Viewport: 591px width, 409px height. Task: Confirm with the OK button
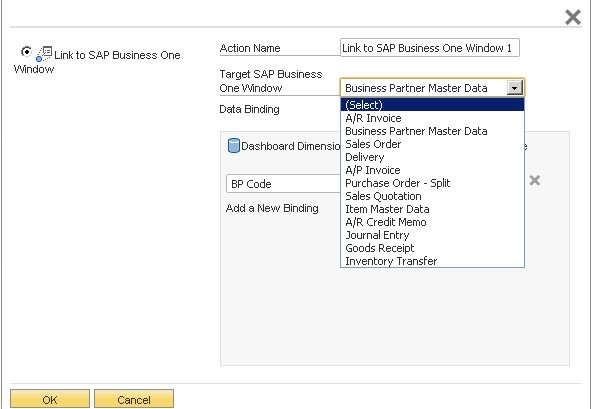coord(50,399)
